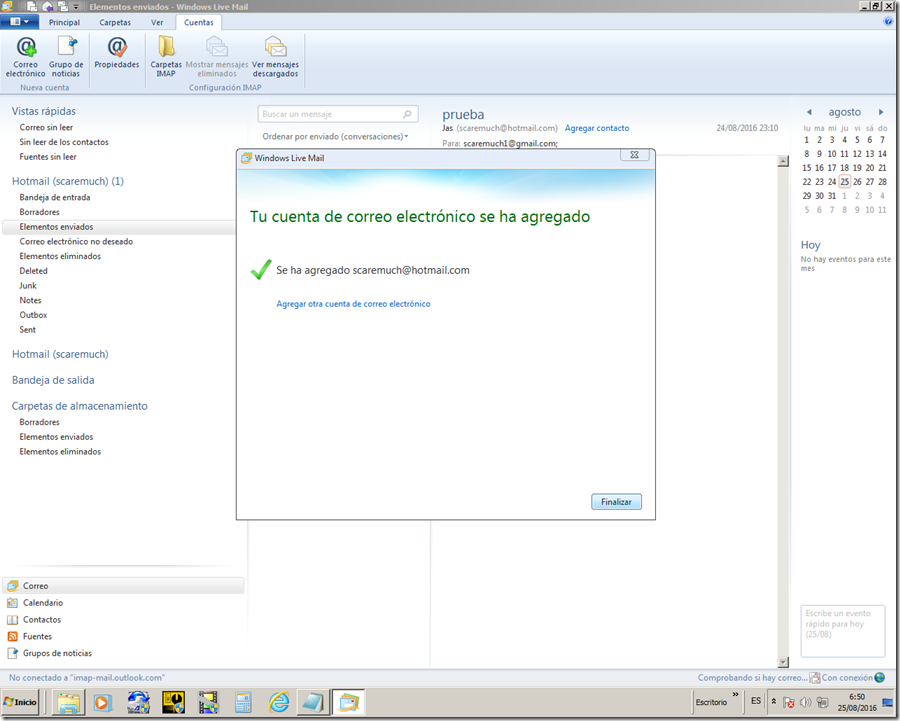Click the sync quick access toolbar icon

63,6
